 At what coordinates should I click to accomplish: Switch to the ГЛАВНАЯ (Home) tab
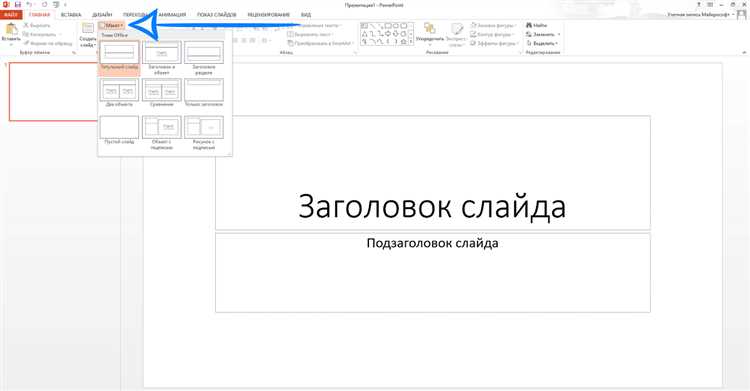pos(39,15)
